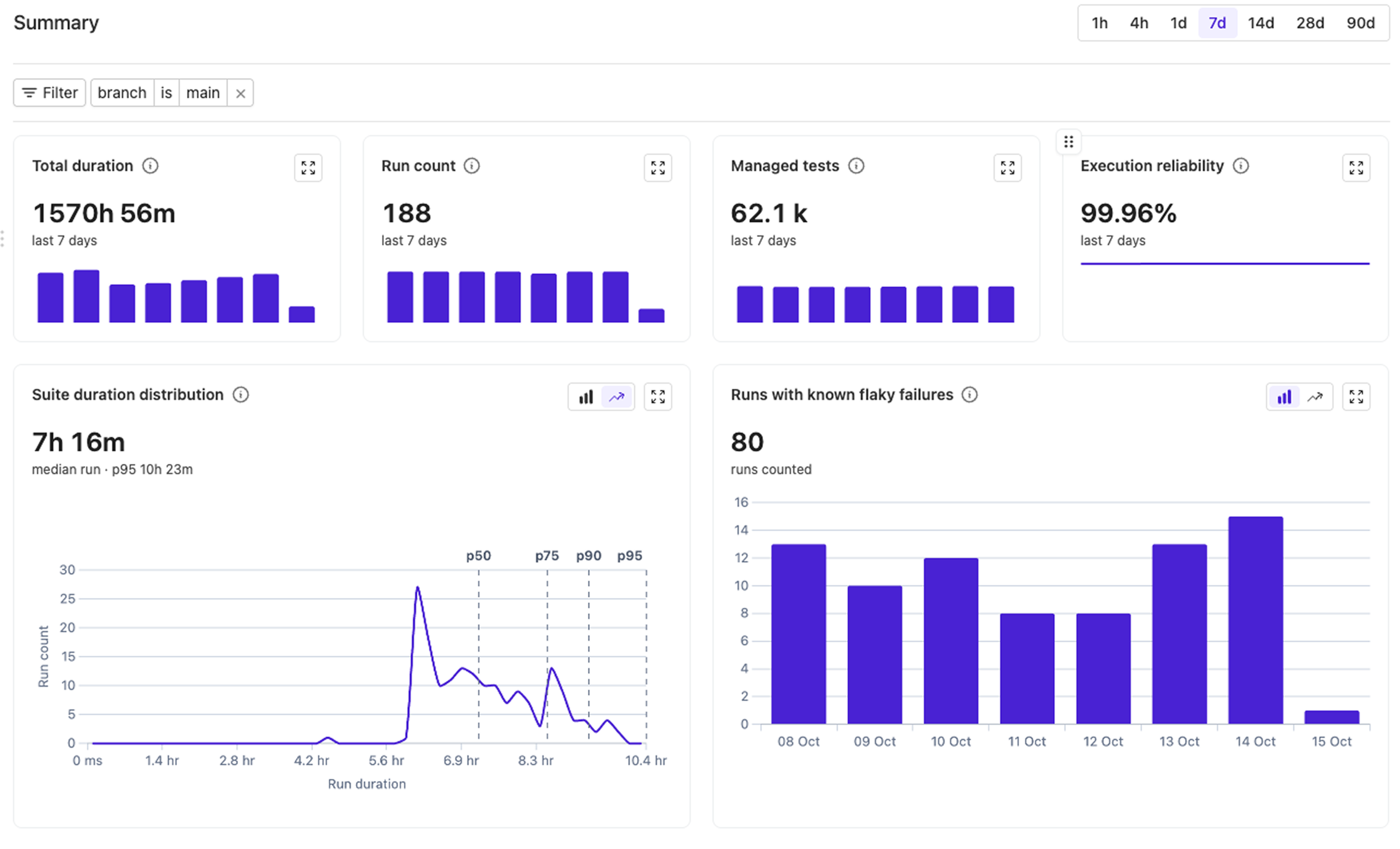Remove the branch is main filter
Viewport: 1400px width, 849px height.
(240, 93)
